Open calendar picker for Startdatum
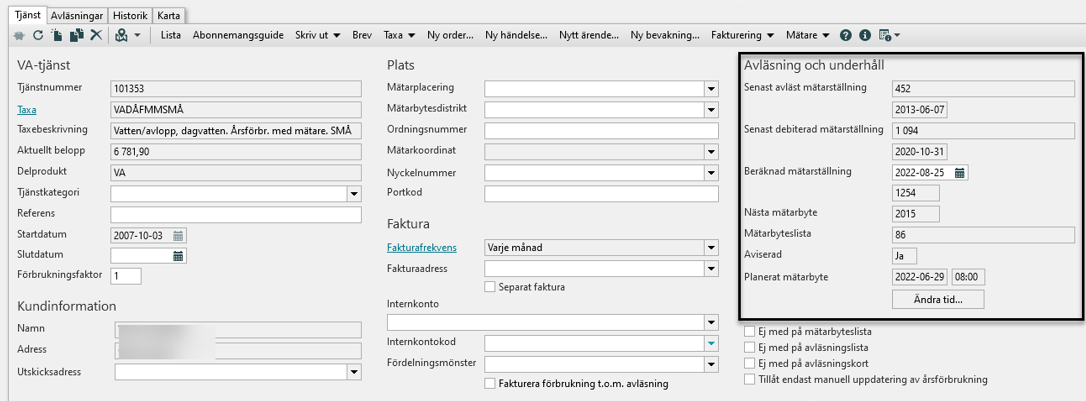Viewport: 1086px width, 401px height. tap(178, 235)
